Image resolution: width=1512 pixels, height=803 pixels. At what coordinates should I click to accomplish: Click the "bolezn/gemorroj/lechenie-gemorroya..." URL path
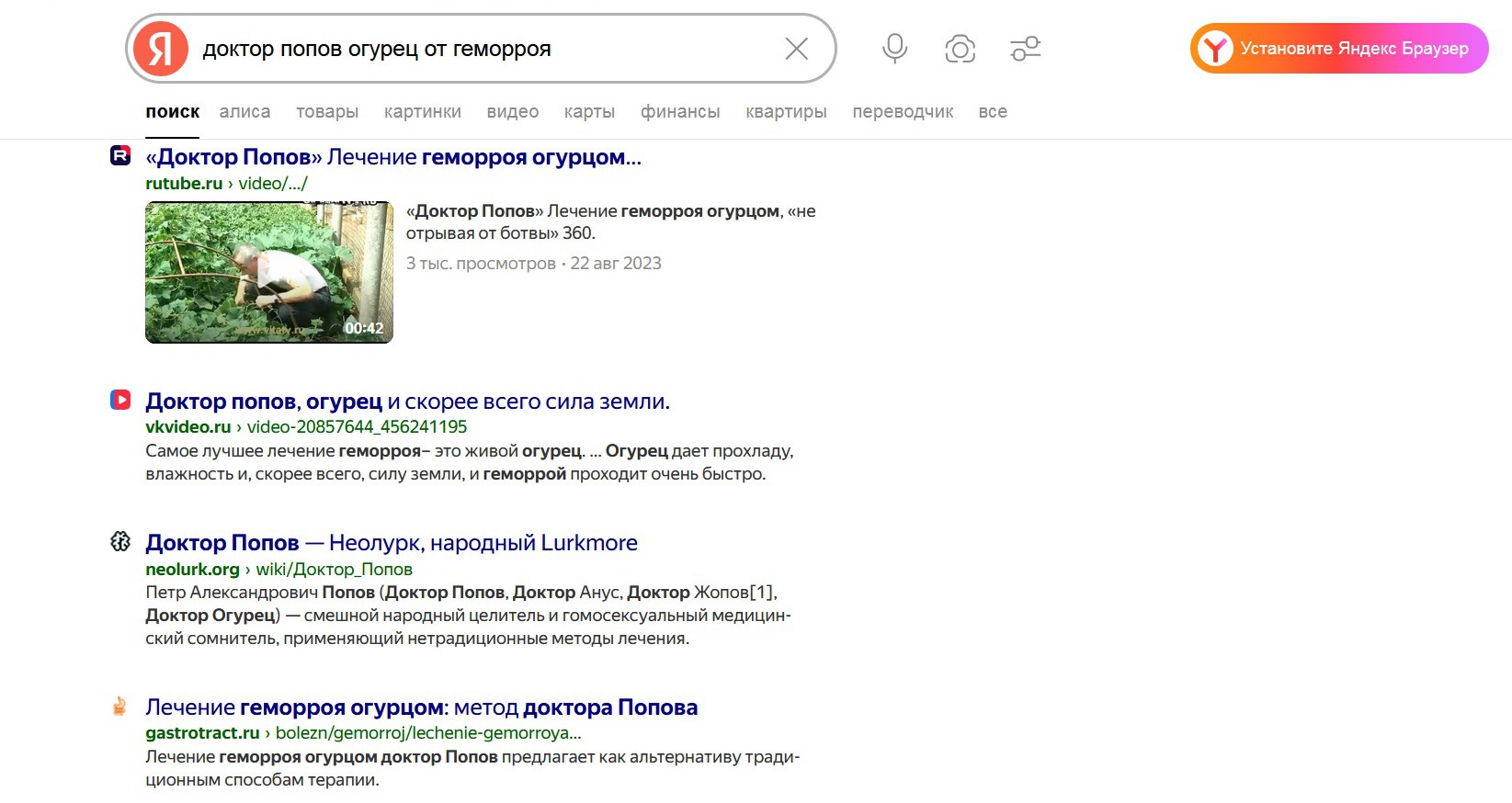pos(428,732)
